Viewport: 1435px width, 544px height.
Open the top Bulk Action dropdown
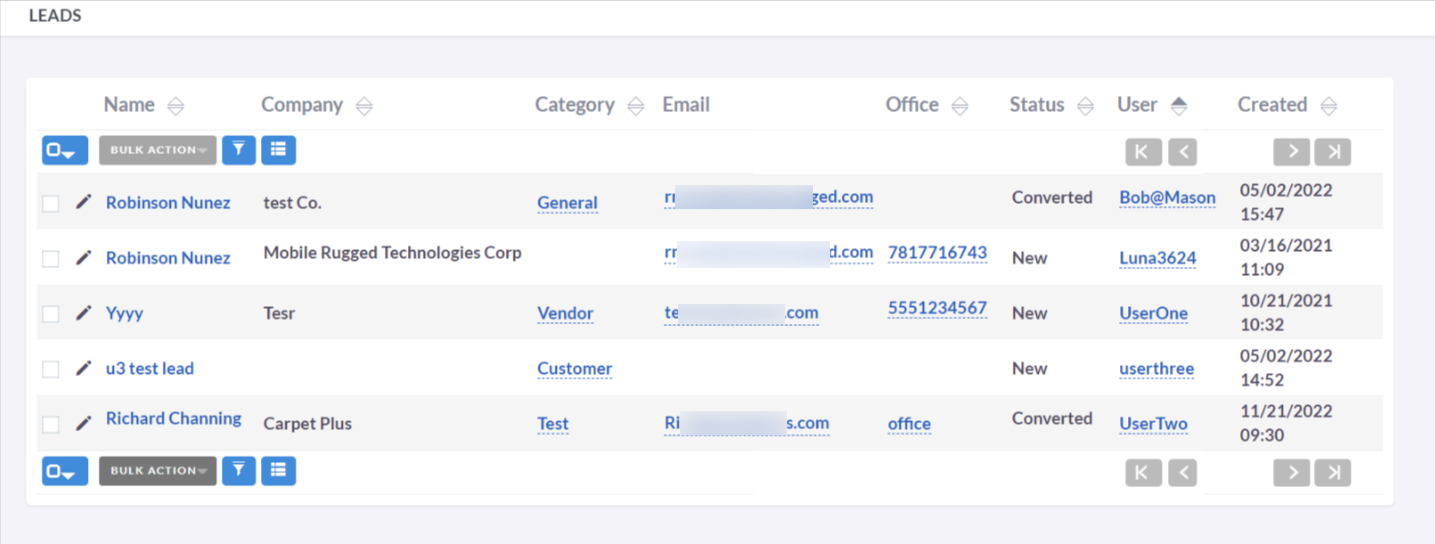(158, 150)
